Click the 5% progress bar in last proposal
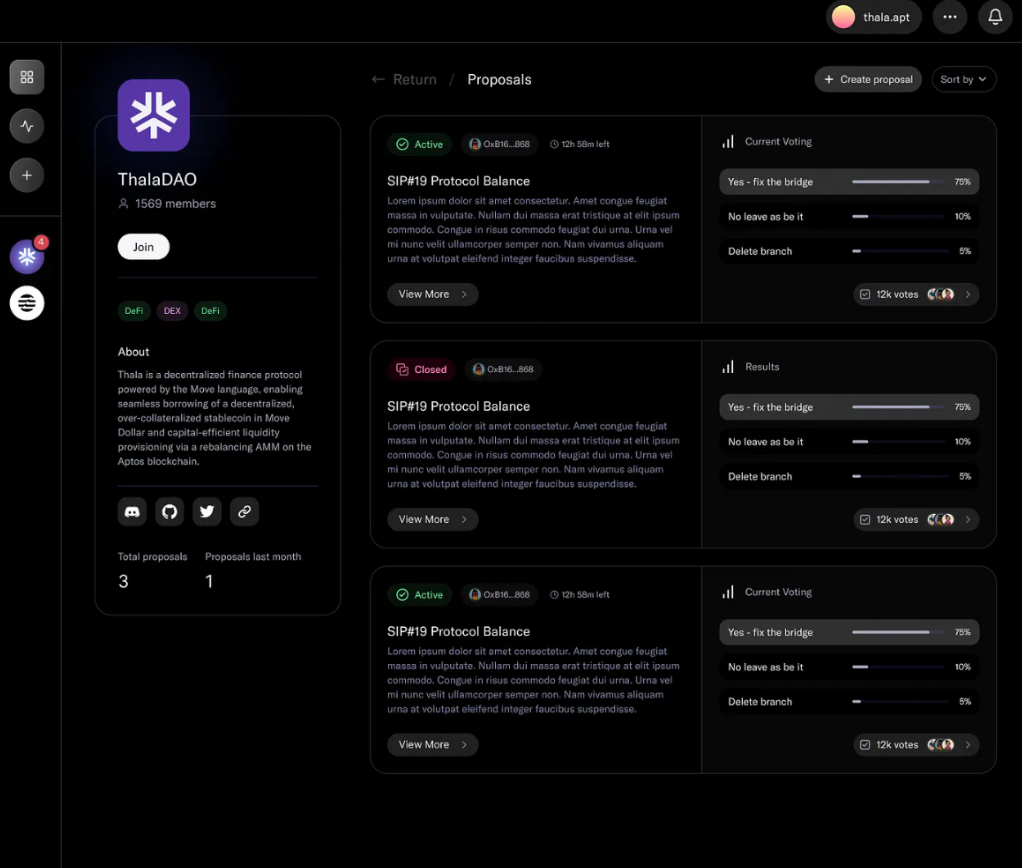Image resolution: width=1022 pixels, height=868 pixels. pos(900,702)
